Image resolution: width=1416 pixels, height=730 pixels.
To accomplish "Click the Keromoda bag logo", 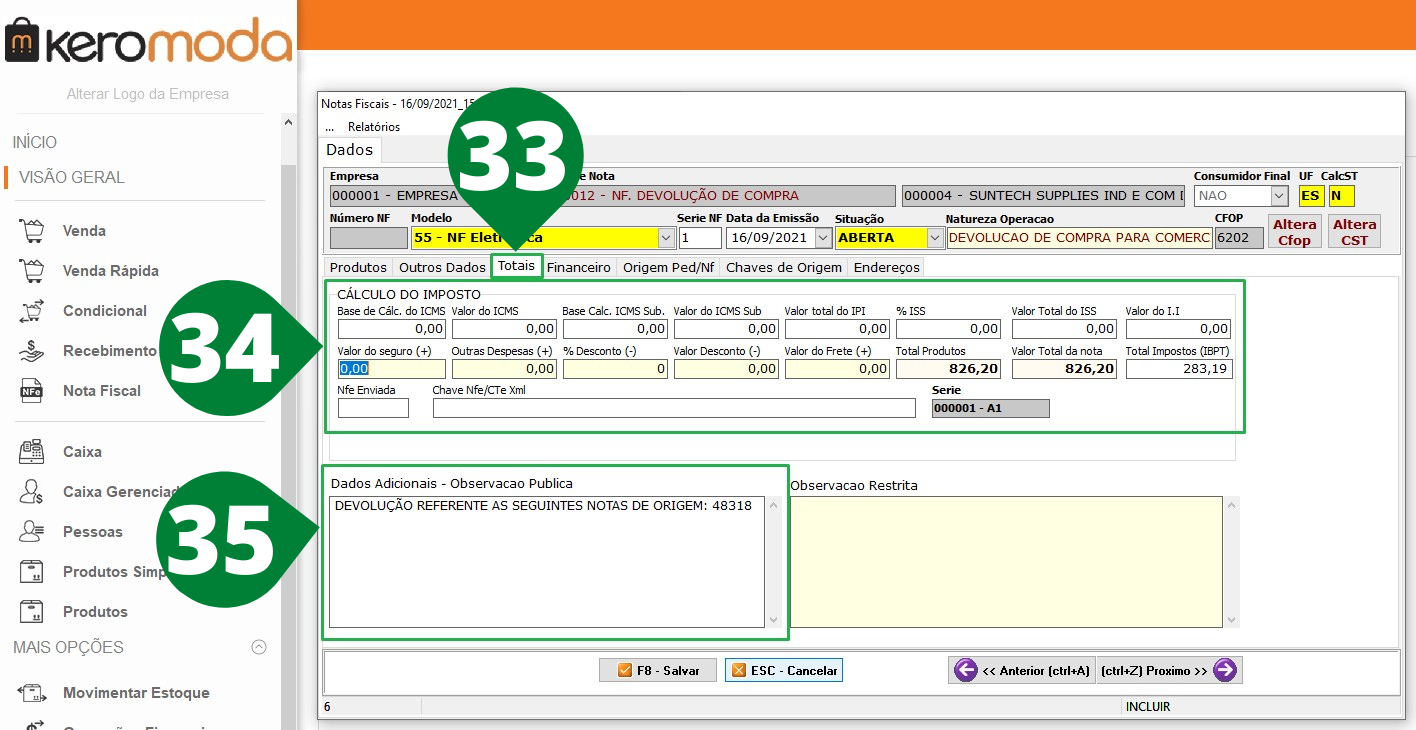I will (22, 43).
